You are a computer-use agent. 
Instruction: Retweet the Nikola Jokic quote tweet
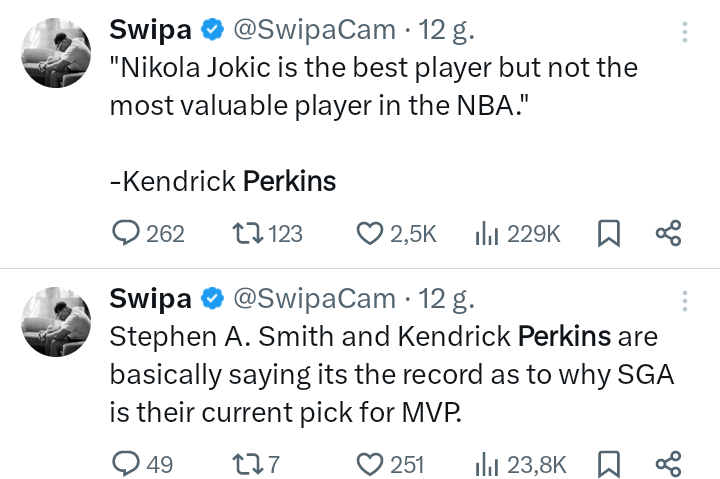click(x=243, y=234)
